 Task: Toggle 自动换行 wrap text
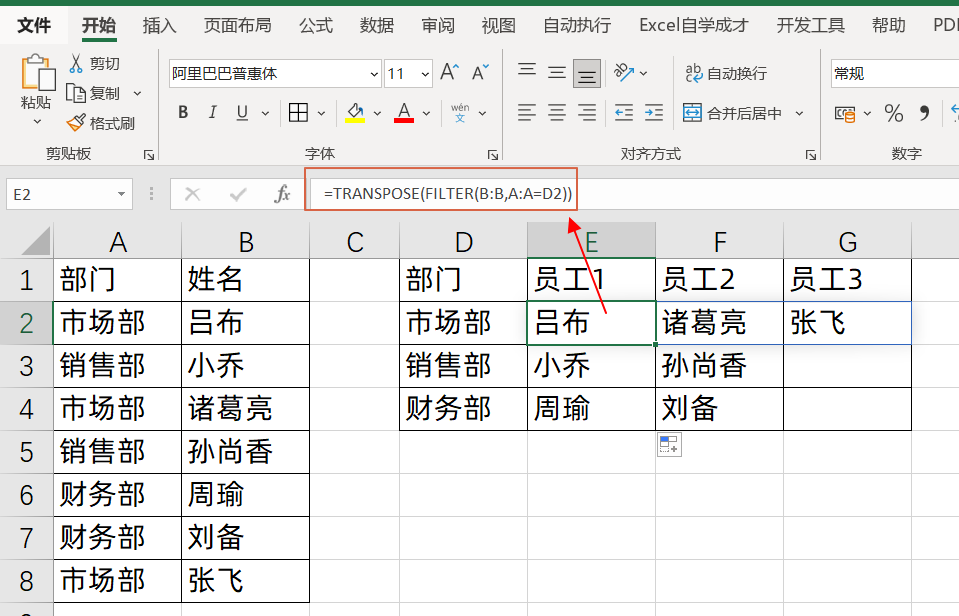tap(726, 73)
